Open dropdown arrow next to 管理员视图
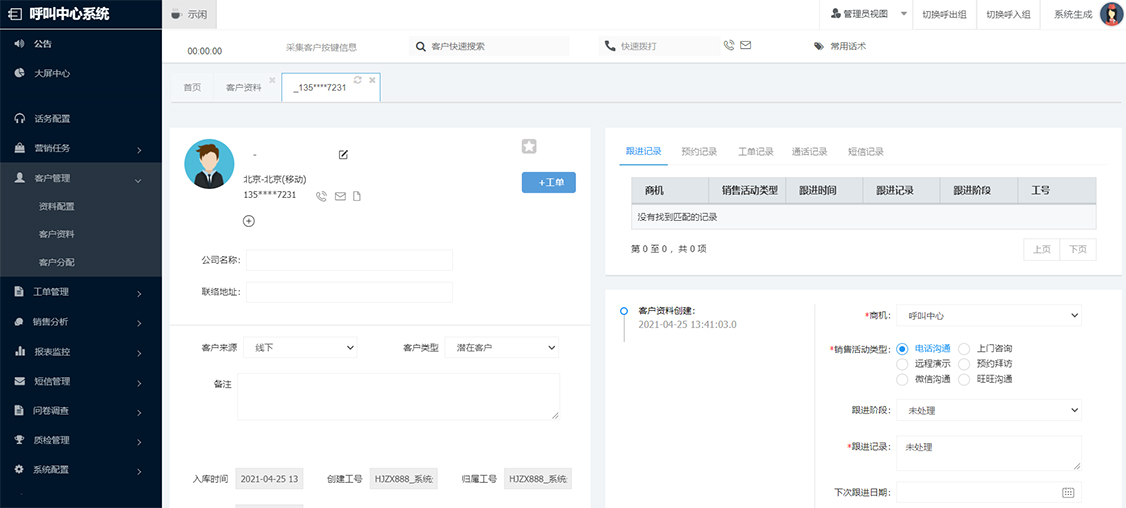Image resolution: width=1126 pixels, height=508 pixels. coord(904,14)
